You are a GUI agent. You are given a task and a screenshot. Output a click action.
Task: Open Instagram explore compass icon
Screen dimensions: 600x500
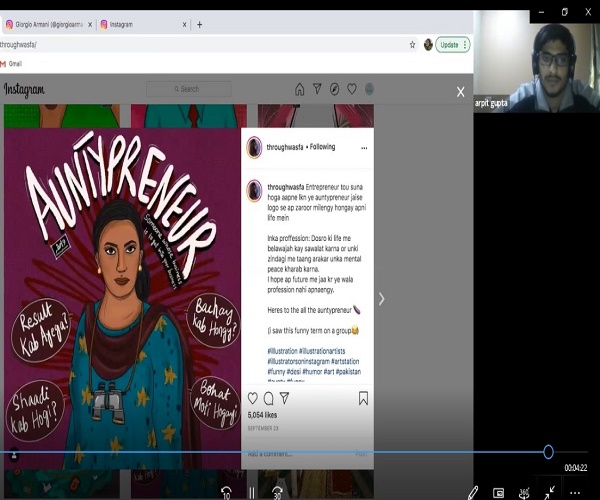point(334,89)
